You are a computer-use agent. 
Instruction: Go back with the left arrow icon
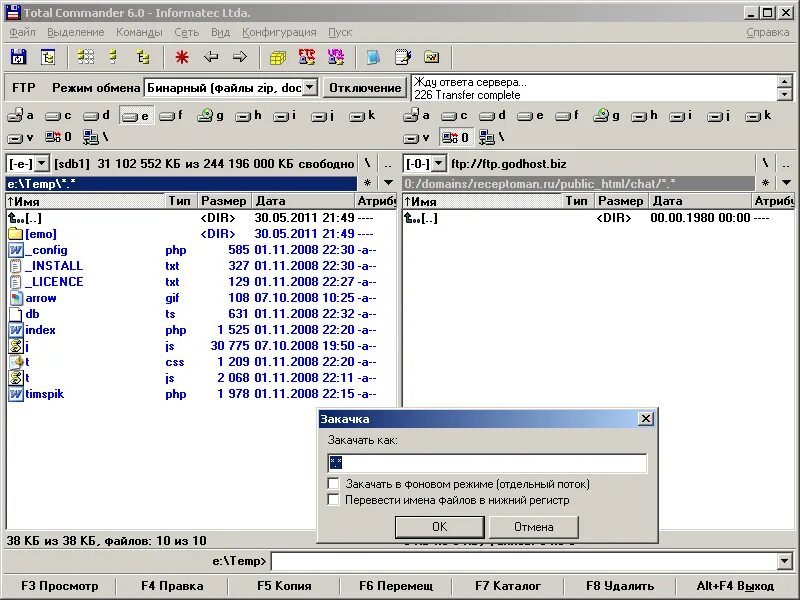coord(211,57)
